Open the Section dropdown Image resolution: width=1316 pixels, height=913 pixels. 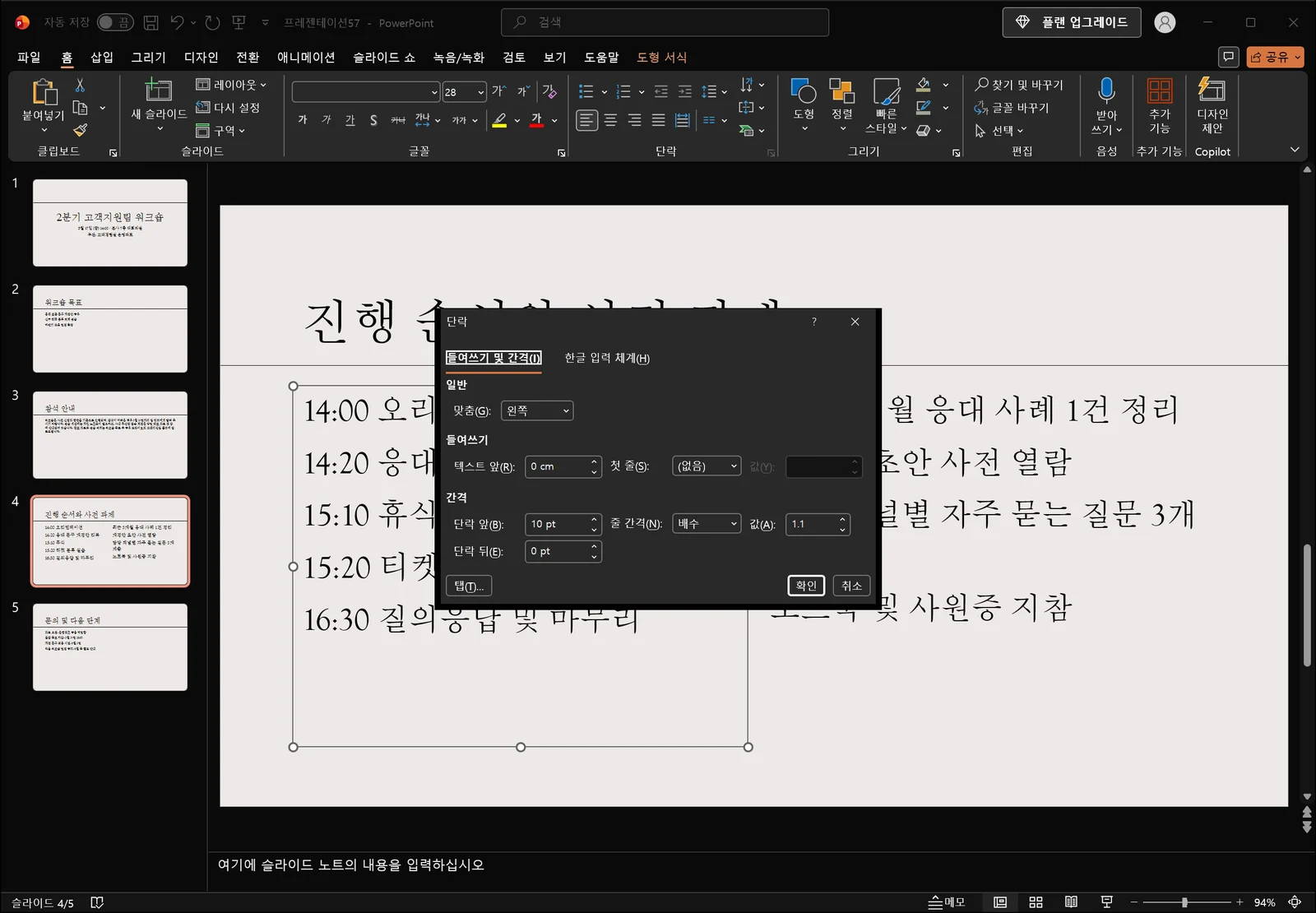pos(220,131)
